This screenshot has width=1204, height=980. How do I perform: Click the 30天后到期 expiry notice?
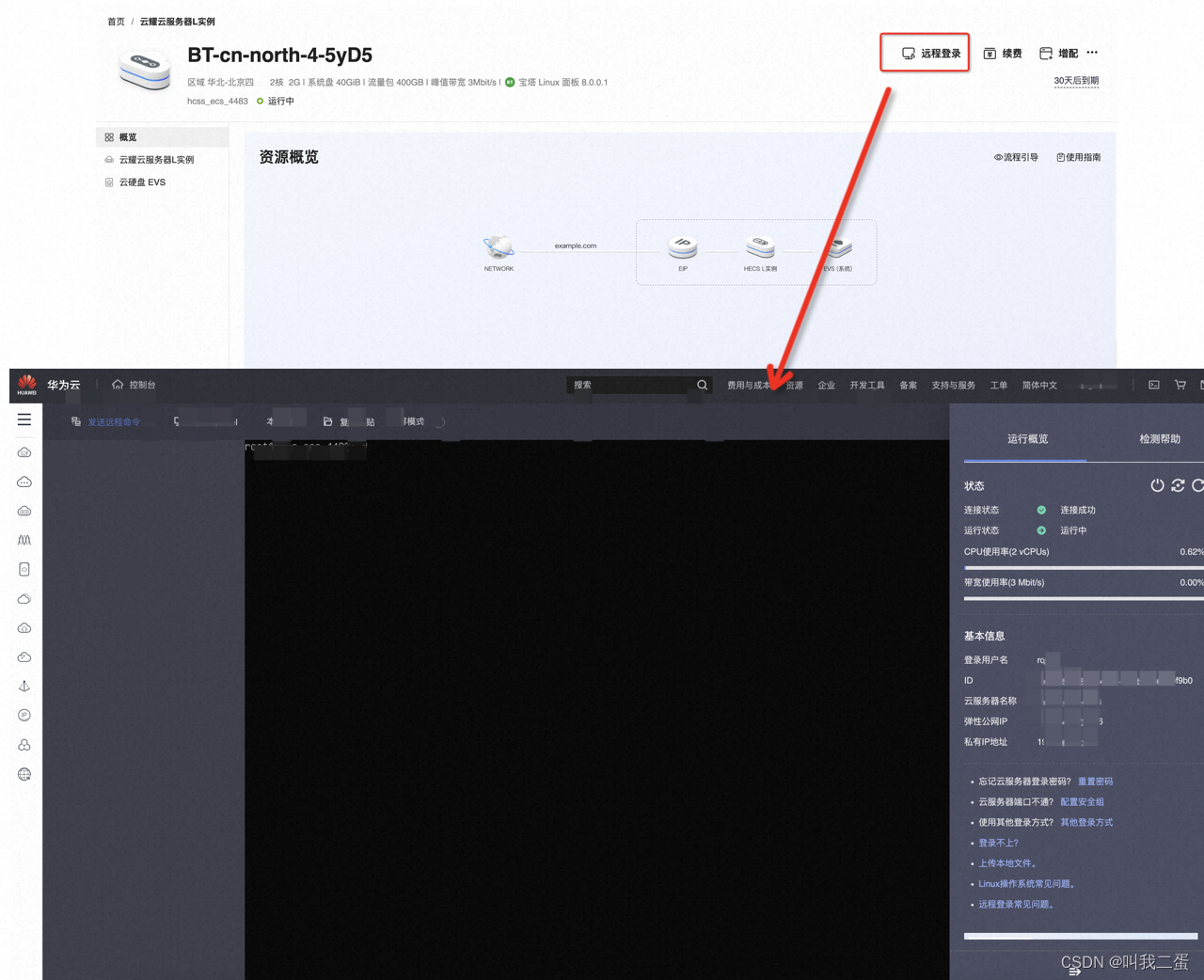click(x=1076, y=81)
